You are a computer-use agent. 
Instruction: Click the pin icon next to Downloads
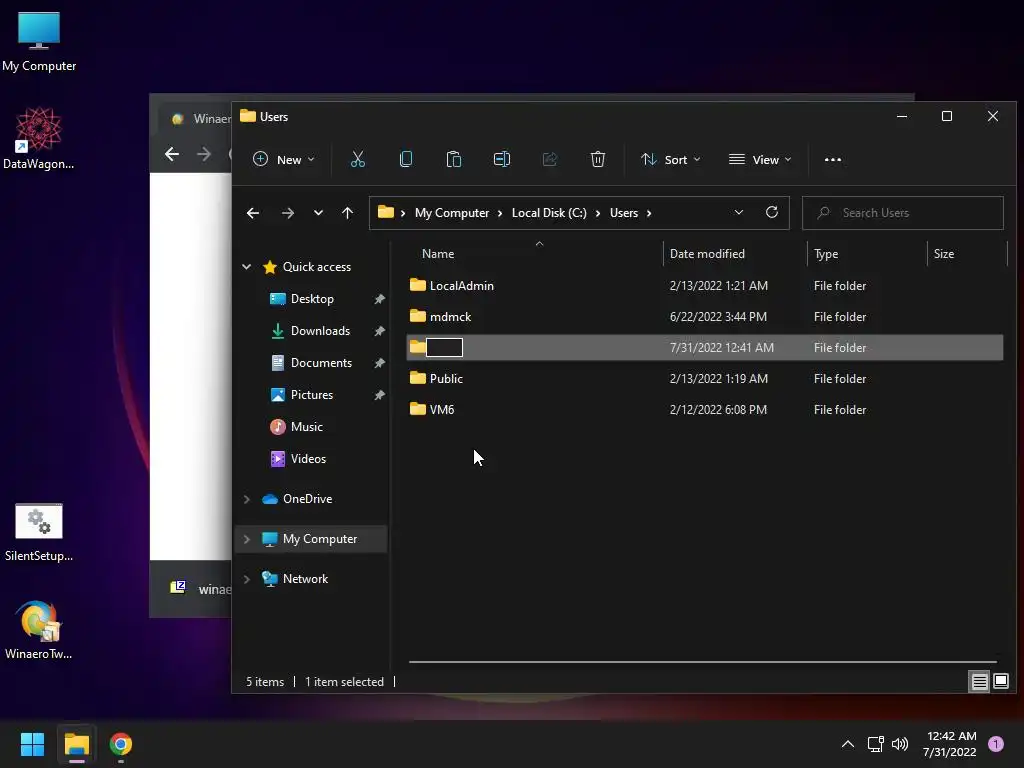click(379, 331)
